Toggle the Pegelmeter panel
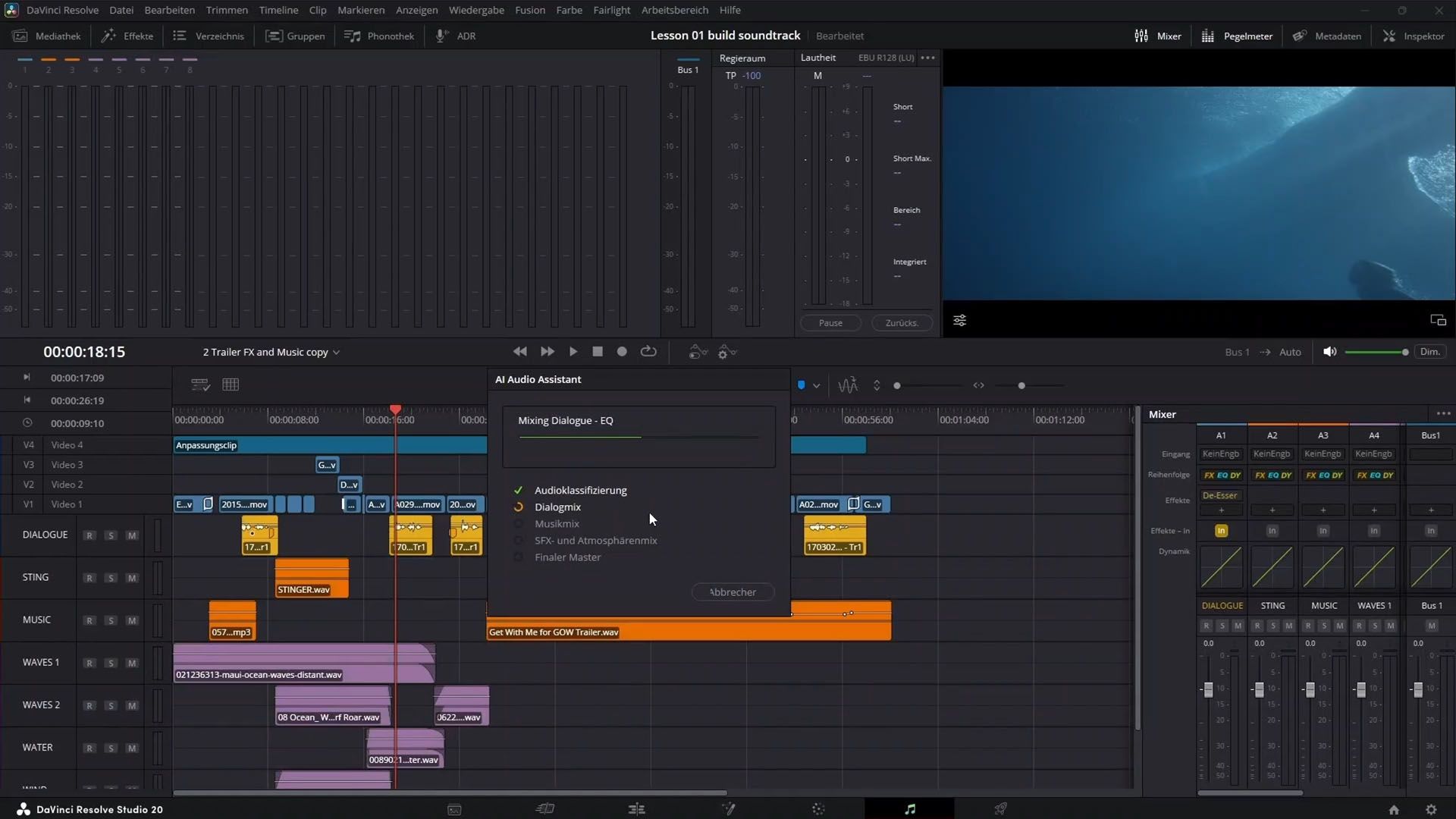 pyautogui.click(x=1237, y=36)
